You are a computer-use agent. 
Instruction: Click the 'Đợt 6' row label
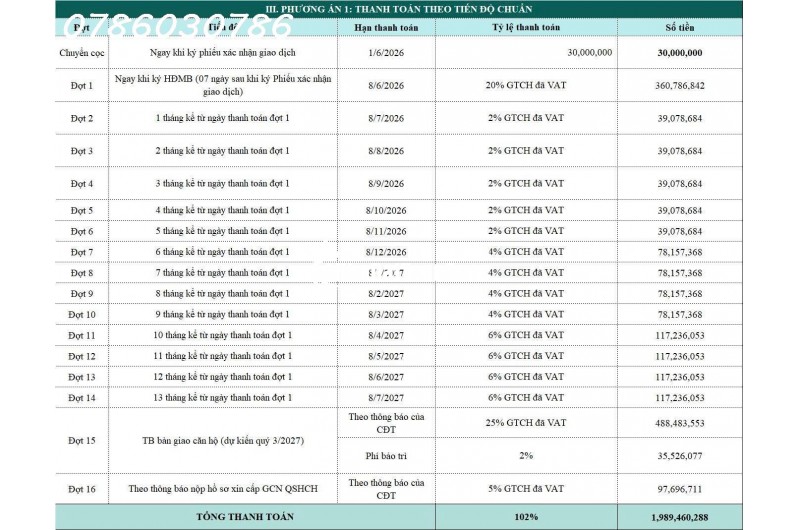82,231
